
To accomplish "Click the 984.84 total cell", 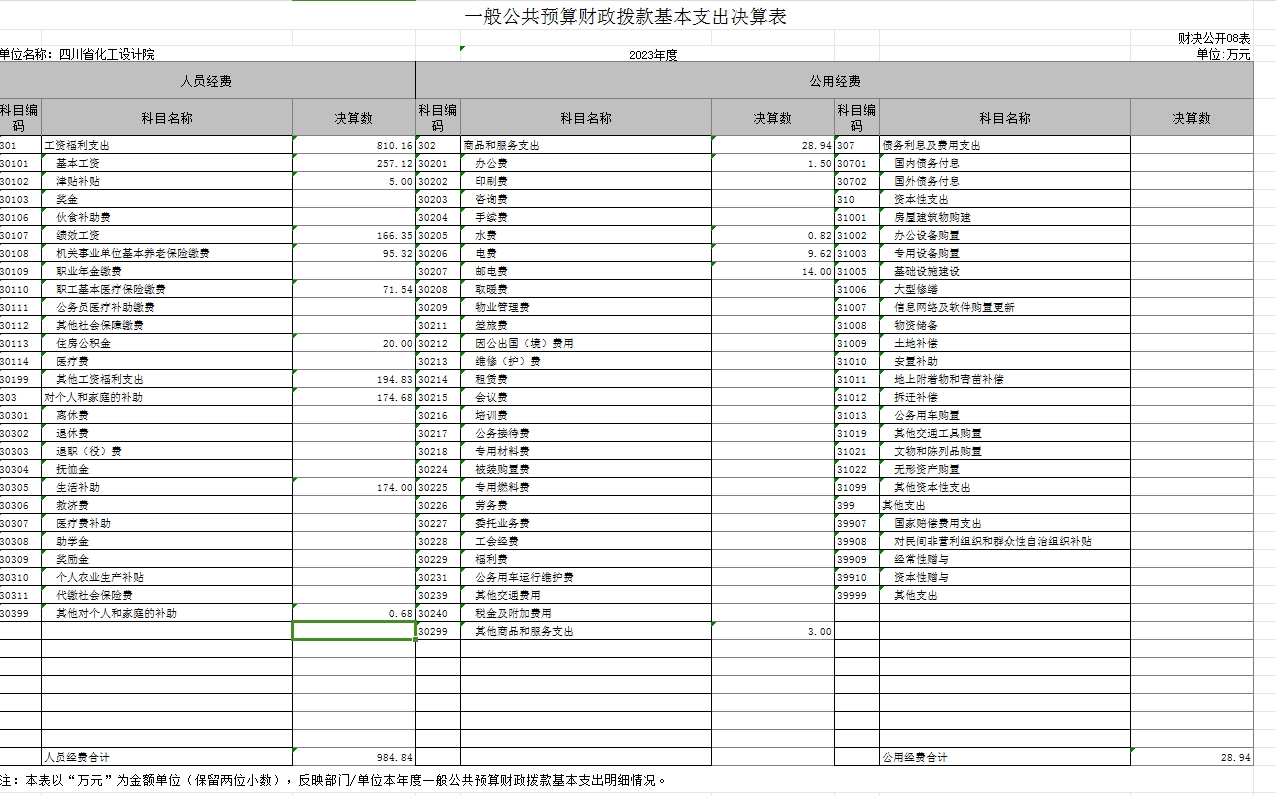I will click(354, 757).
